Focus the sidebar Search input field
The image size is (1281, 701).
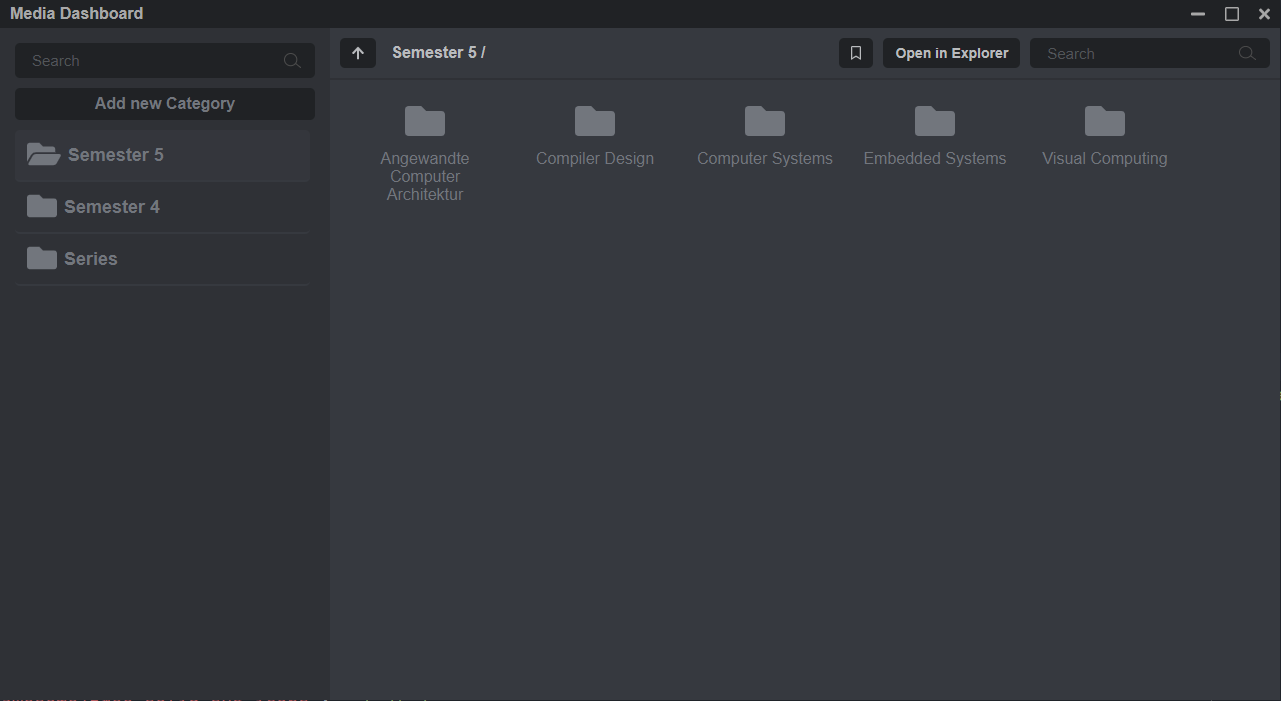[150, 61]
